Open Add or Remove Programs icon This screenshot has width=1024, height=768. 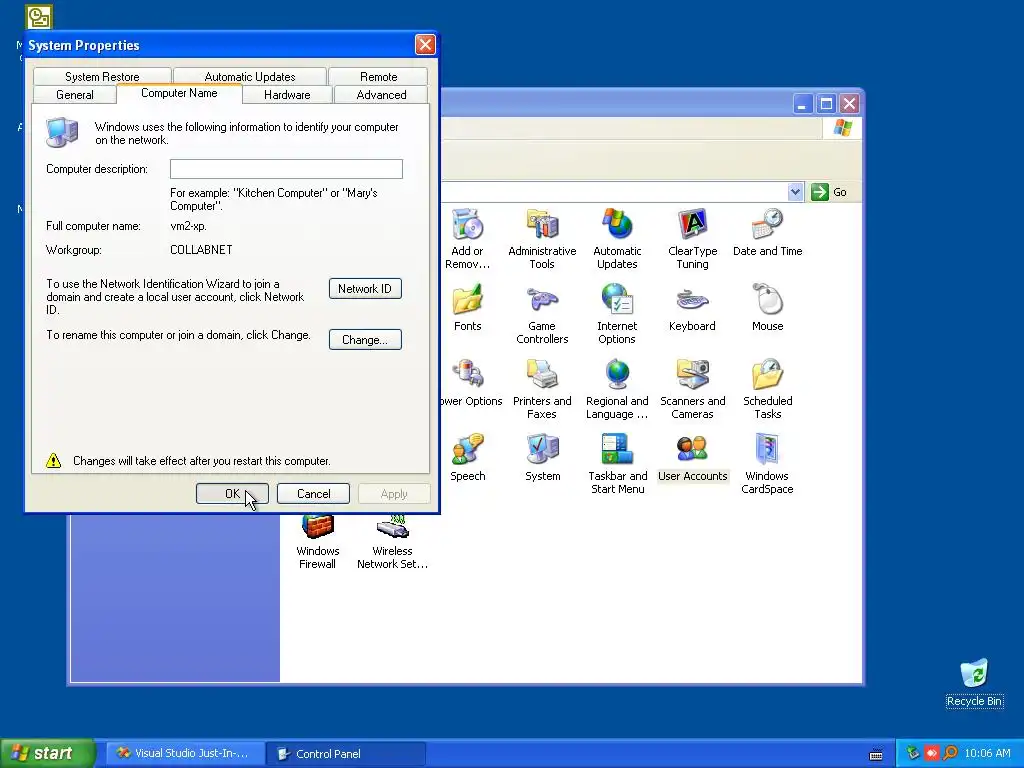point(467,239)
